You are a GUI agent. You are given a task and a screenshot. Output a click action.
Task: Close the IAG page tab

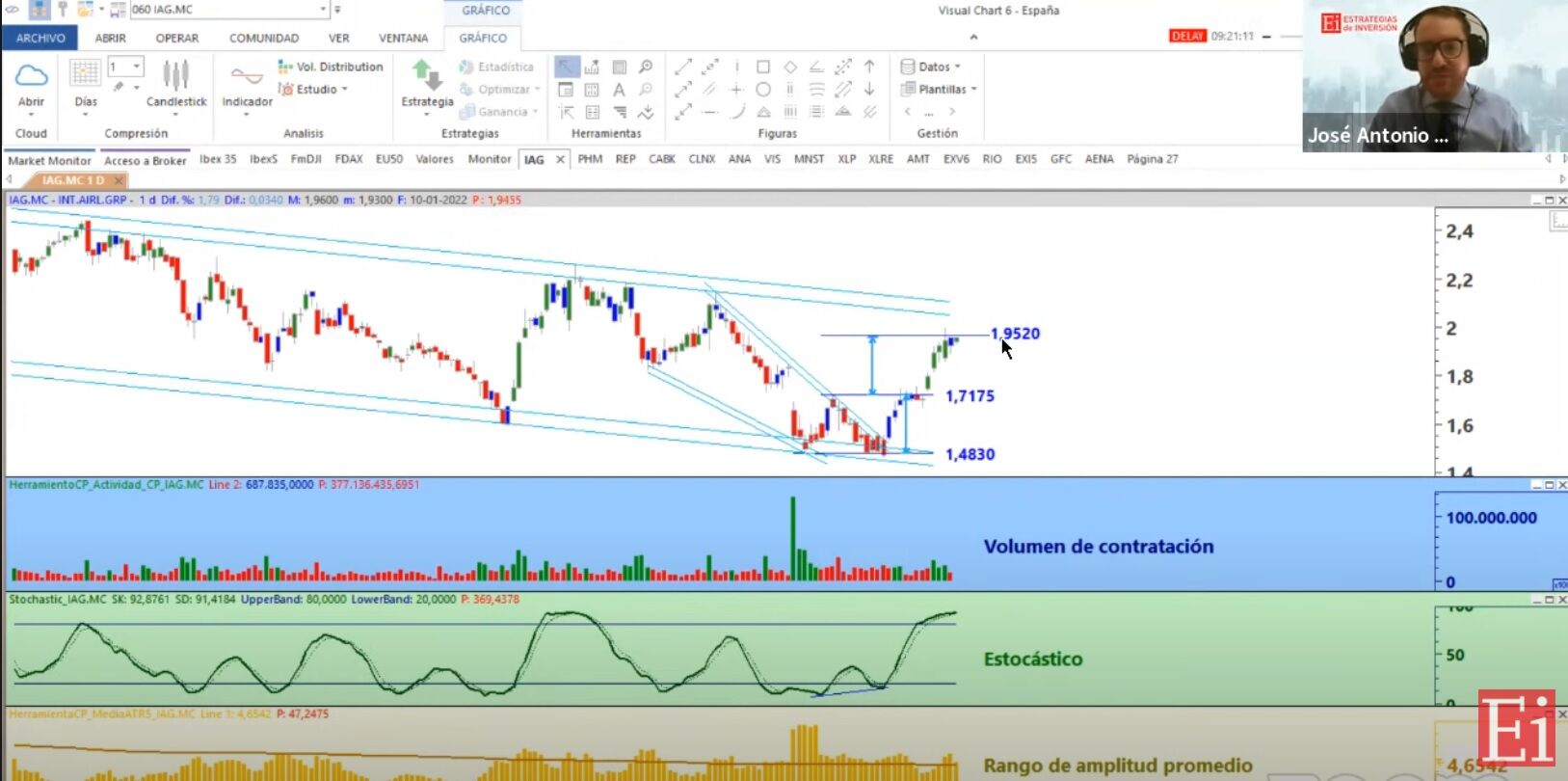click(560, 160)
